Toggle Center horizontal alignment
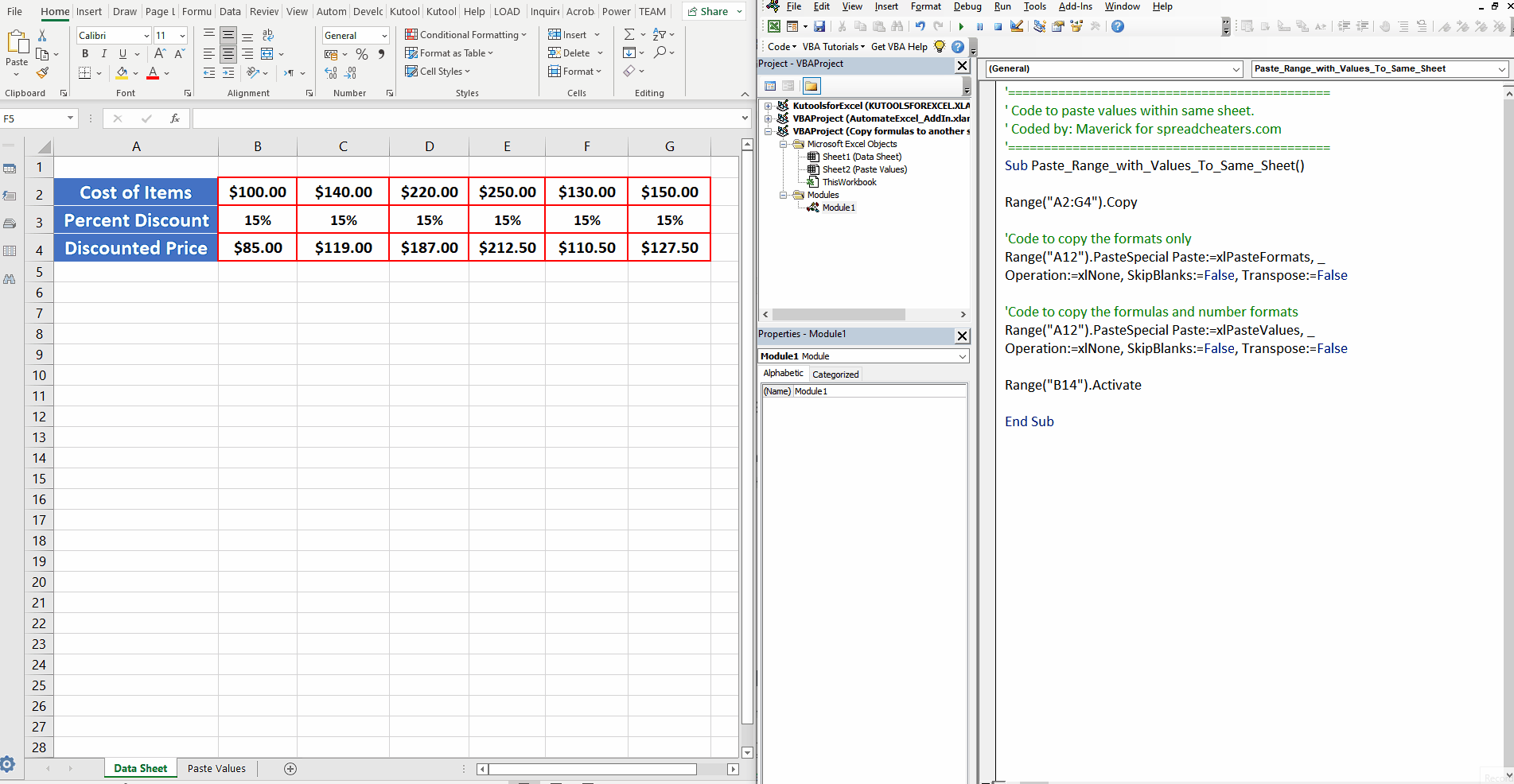1514x784 pixels. pyautogui.click(x=228, y=54)
